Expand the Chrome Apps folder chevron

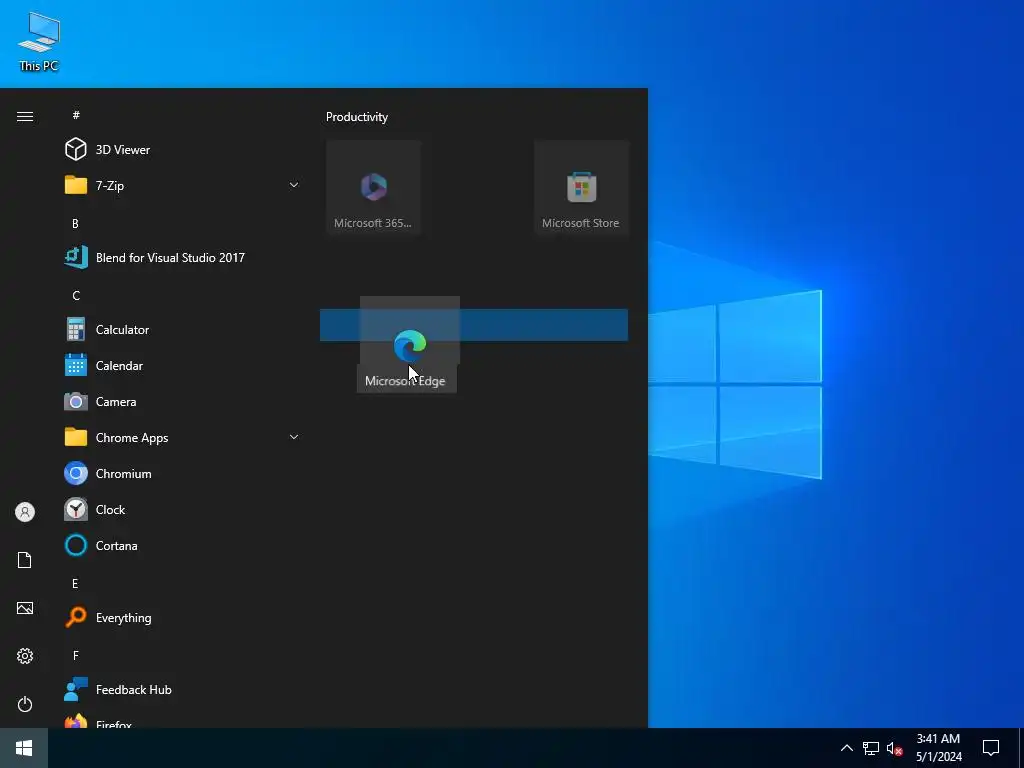point(294,437)
